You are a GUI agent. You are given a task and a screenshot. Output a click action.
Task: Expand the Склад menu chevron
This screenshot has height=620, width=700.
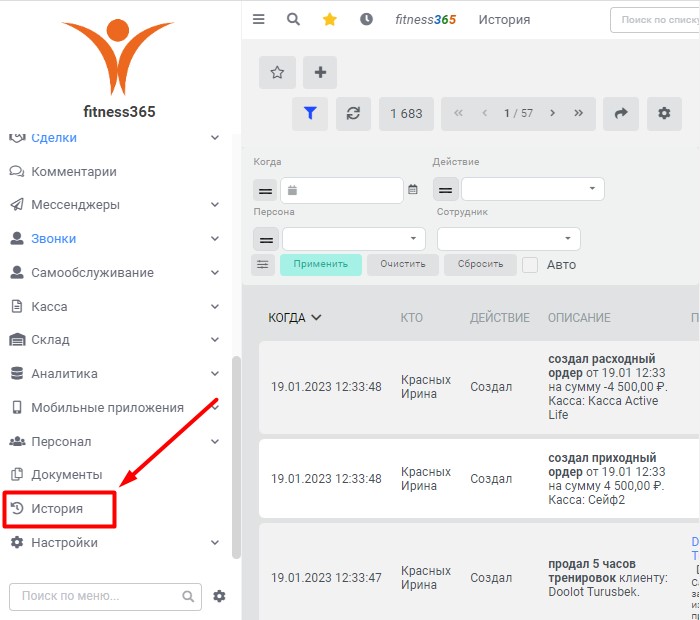pos(215,339)
